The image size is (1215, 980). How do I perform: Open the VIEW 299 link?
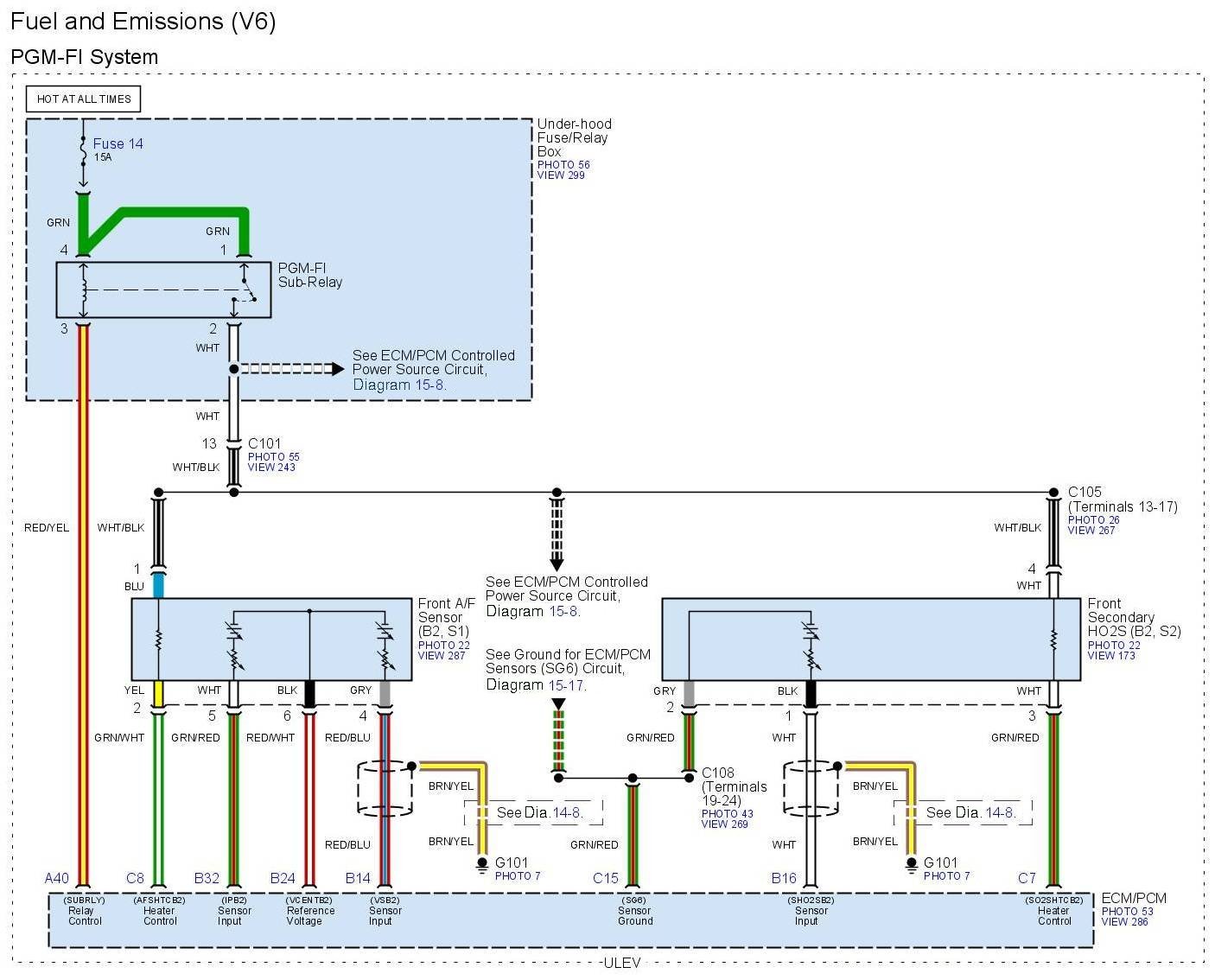(561, 175)
